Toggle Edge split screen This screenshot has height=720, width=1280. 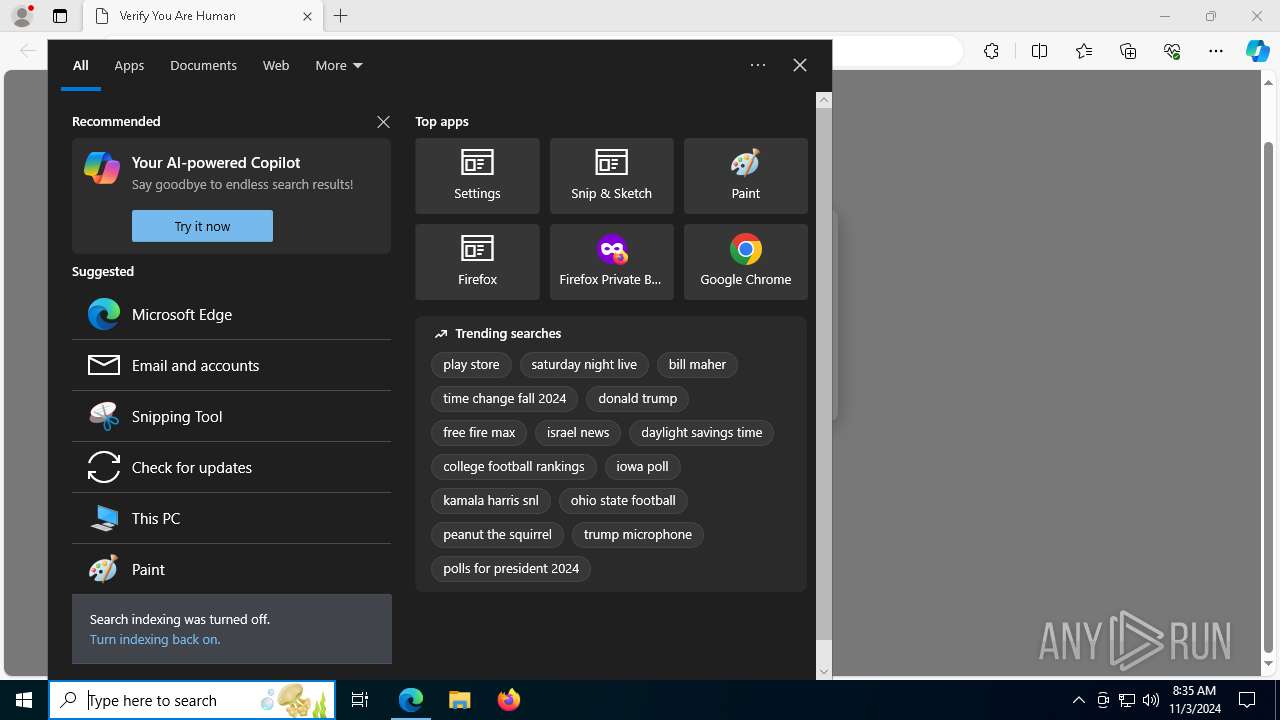[x=1039, y=51]
